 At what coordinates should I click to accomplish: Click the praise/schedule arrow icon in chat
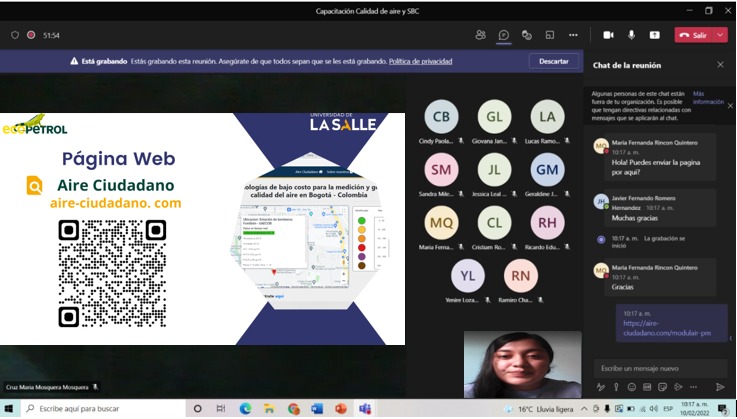(x=678, y=387)
